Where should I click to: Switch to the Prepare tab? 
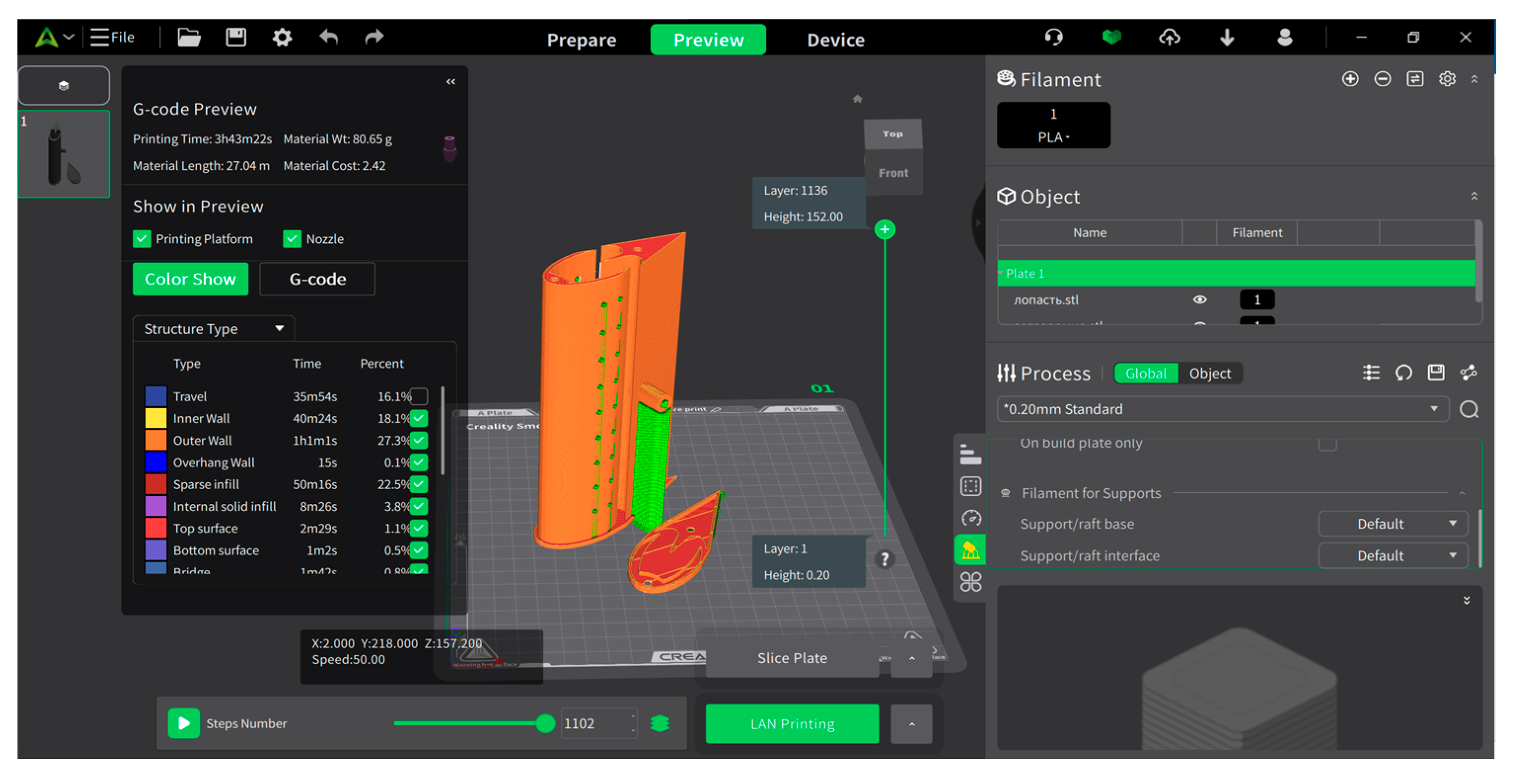(x=581, y=40)
